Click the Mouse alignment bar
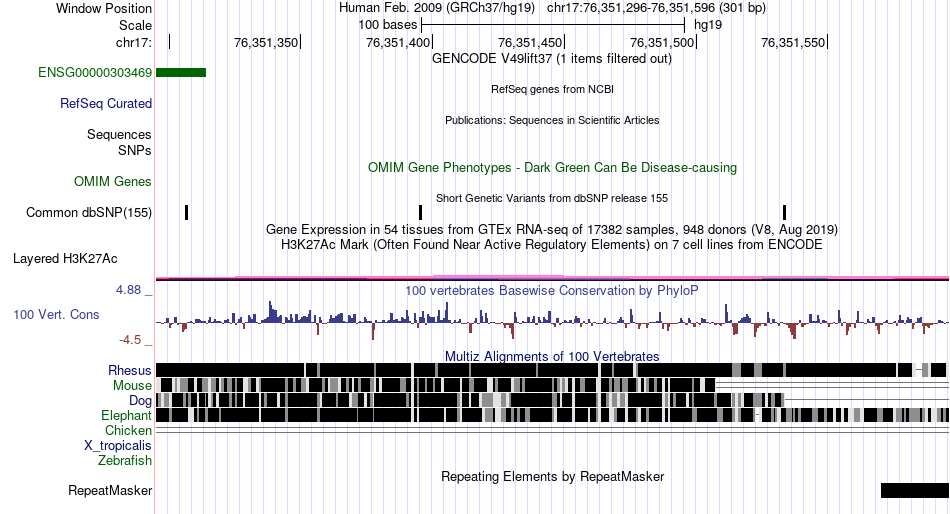Screen dimensions: 950x514 point(436,385)
